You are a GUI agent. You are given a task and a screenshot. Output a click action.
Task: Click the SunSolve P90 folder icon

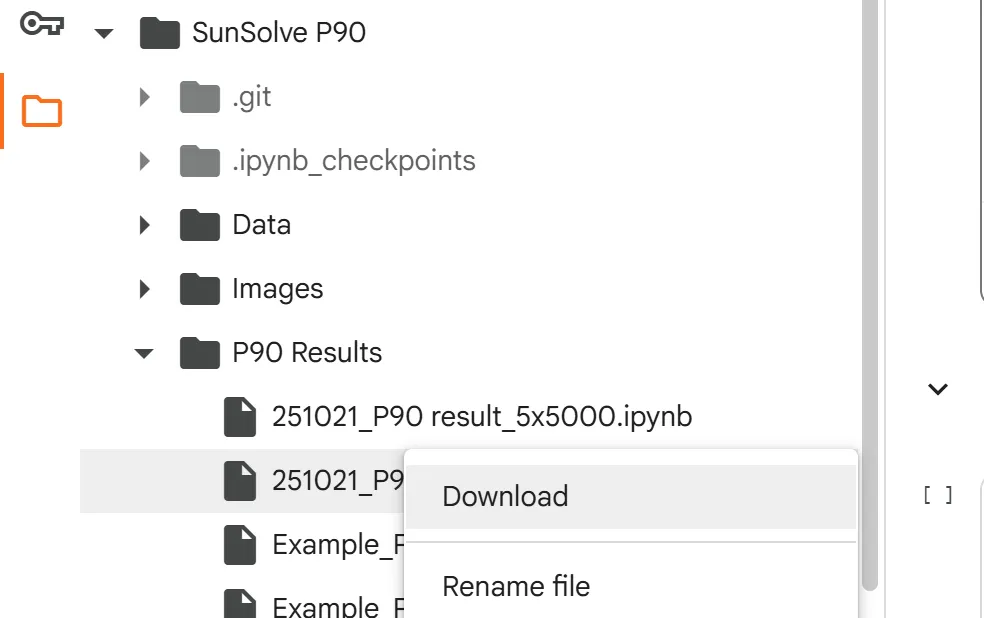(x=160, y=33)
